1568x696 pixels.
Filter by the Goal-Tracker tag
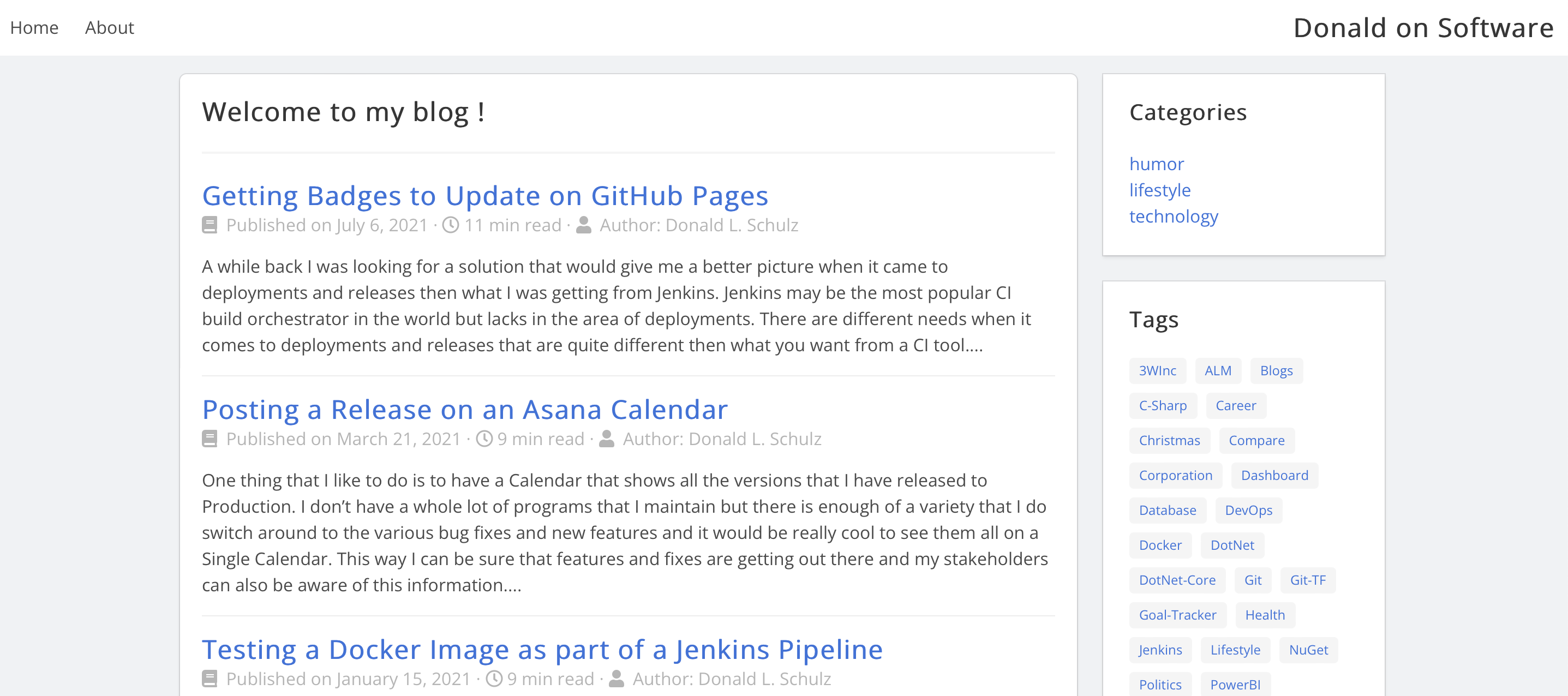pyautogui.click(x=1177, y=615)
